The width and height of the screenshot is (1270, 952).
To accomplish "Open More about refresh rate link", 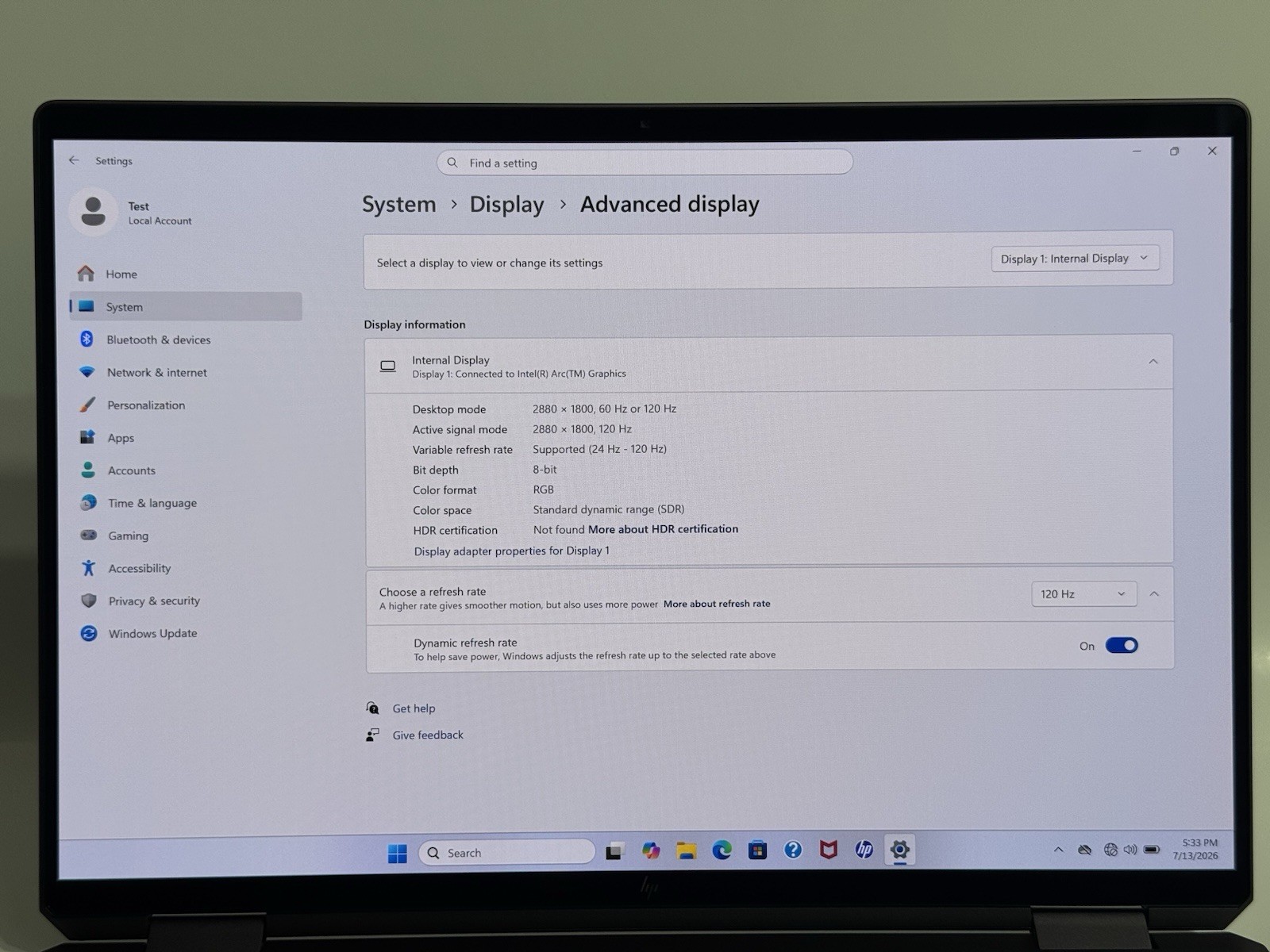I will click(717, 604).
